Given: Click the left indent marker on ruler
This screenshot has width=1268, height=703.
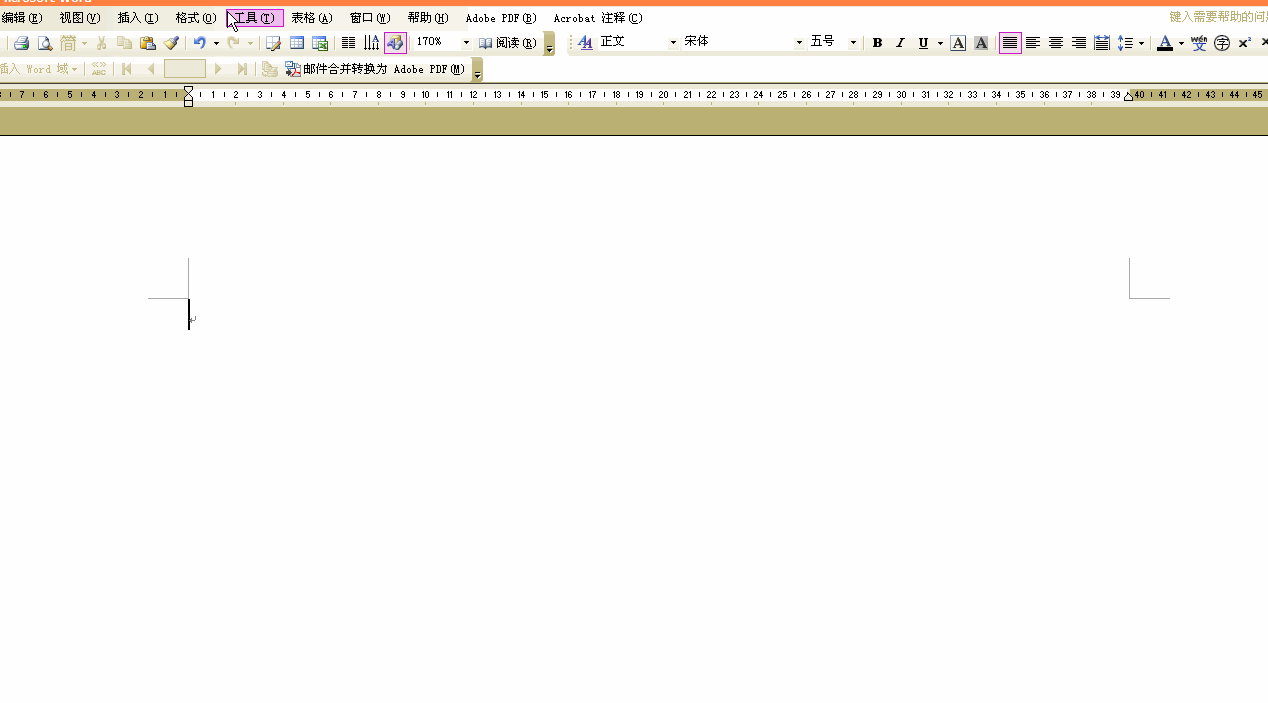Looking at the screenshot, I should tap(189, 102).
